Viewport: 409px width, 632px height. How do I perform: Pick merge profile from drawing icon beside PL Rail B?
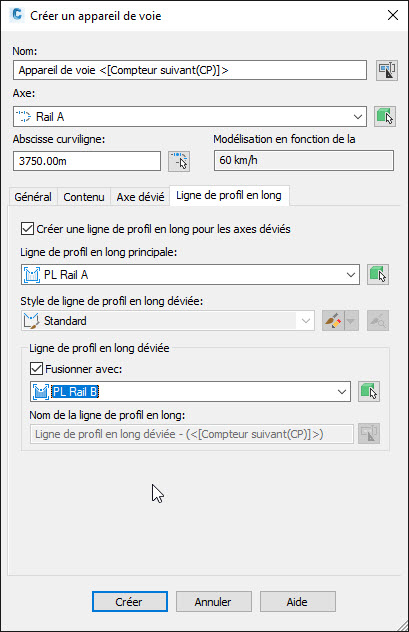click(369, 391)
